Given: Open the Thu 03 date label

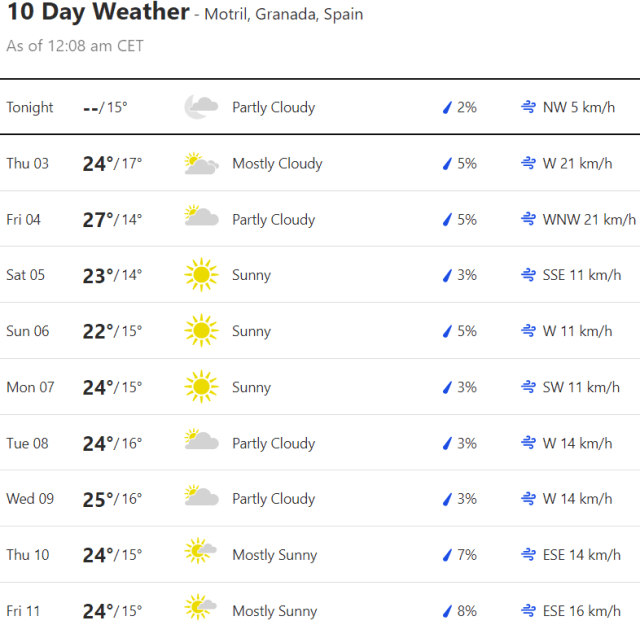Looking at the screenshot, I should click(x=27, y=163).
